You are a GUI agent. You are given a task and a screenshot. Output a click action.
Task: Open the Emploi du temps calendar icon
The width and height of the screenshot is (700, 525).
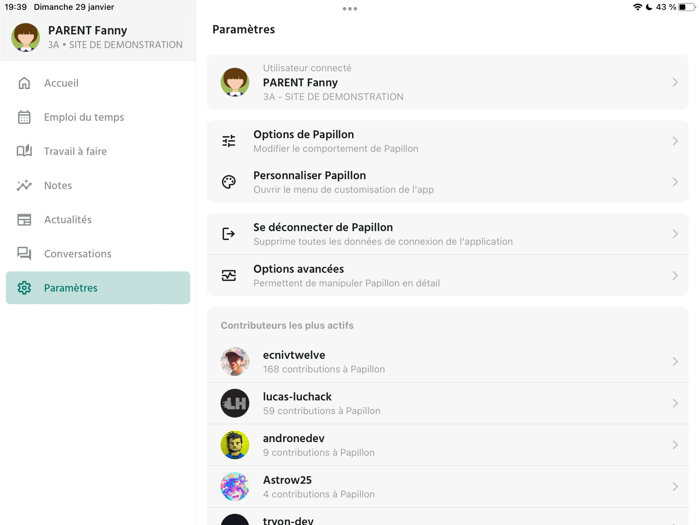[24, 117]
